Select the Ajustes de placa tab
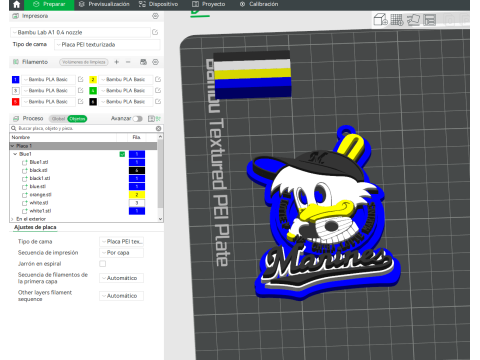The image size is (480, 360). (35, 227)
